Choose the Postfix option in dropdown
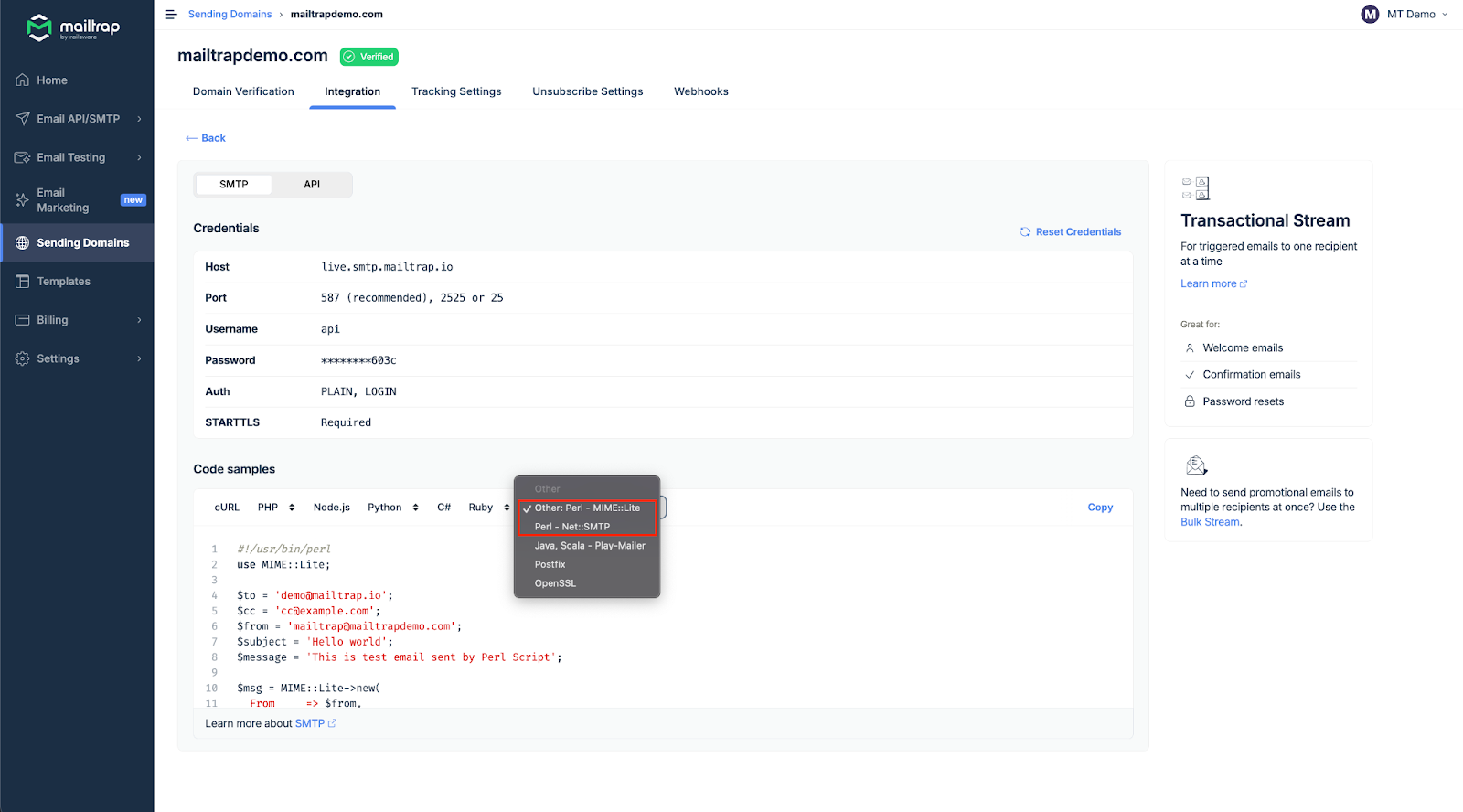The image size is (1463, 812). [550, 565]
